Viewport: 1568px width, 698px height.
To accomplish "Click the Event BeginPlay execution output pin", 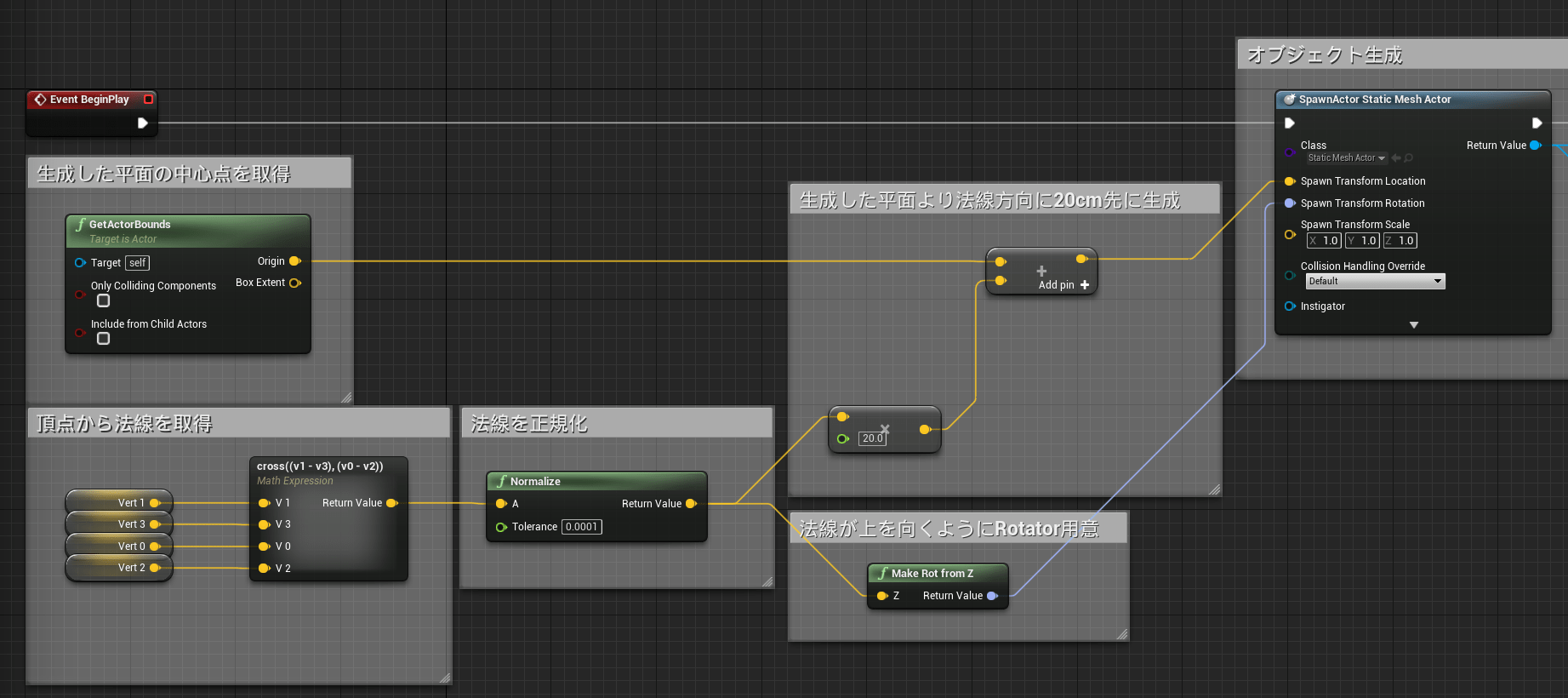I will 143,123.
